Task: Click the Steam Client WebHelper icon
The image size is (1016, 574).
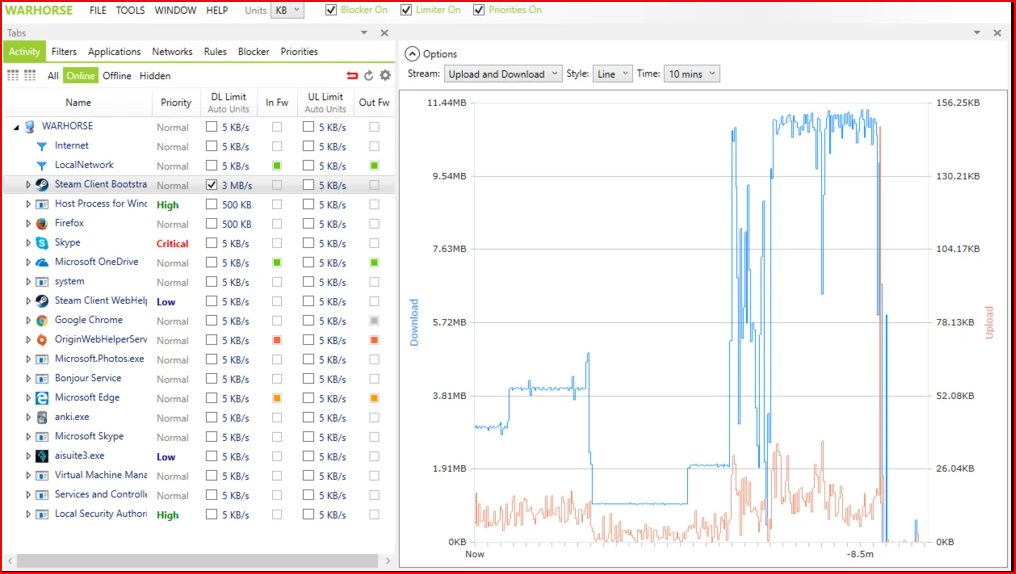Action: (x=42, y=301)
